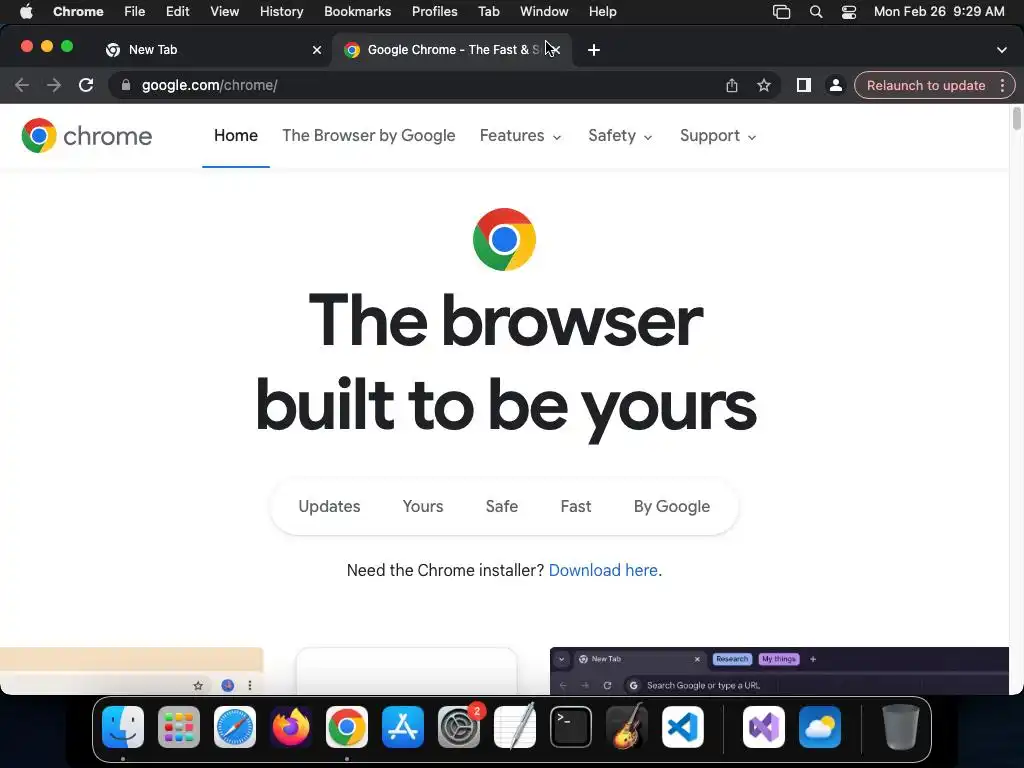The image size is (1024, 768).
Task: Bookmark this page with the star icon
Action: (x=763, y=86)
